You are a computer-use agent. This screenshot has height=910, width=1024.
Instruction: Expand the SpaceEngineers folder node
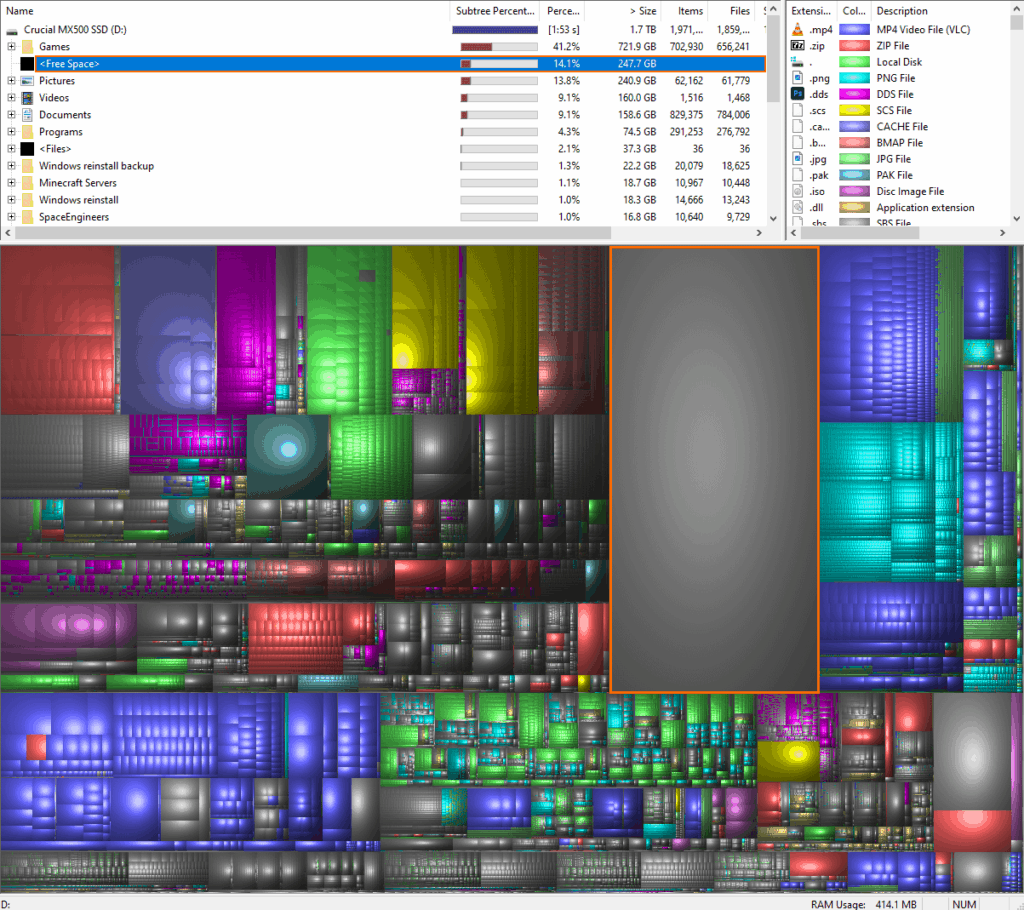11,216
